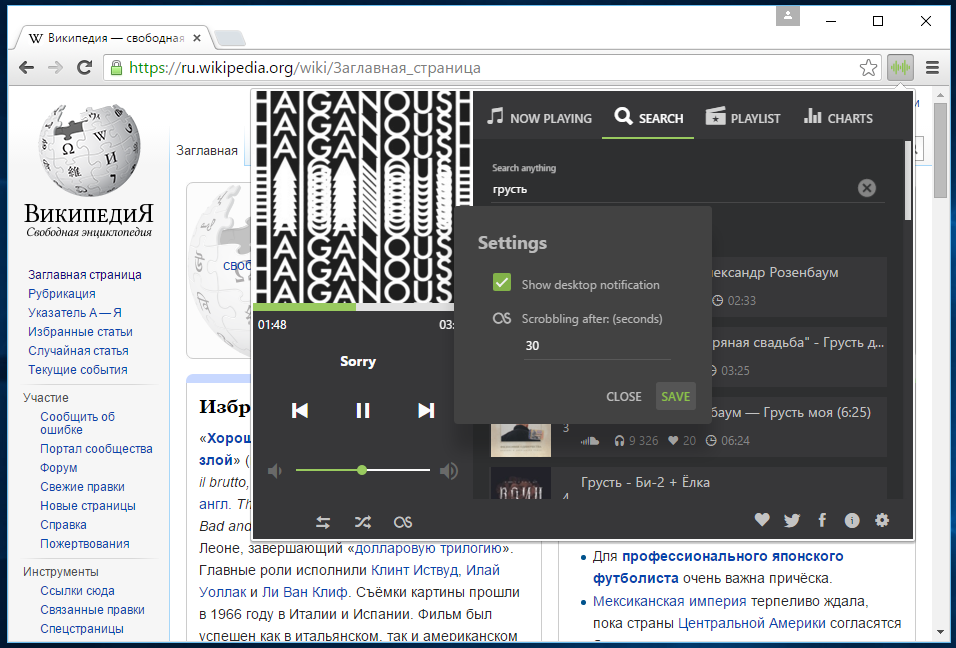Open the green waveform music extension icon
The width and height of the screenshot is (956, 648).
(900, 68)
